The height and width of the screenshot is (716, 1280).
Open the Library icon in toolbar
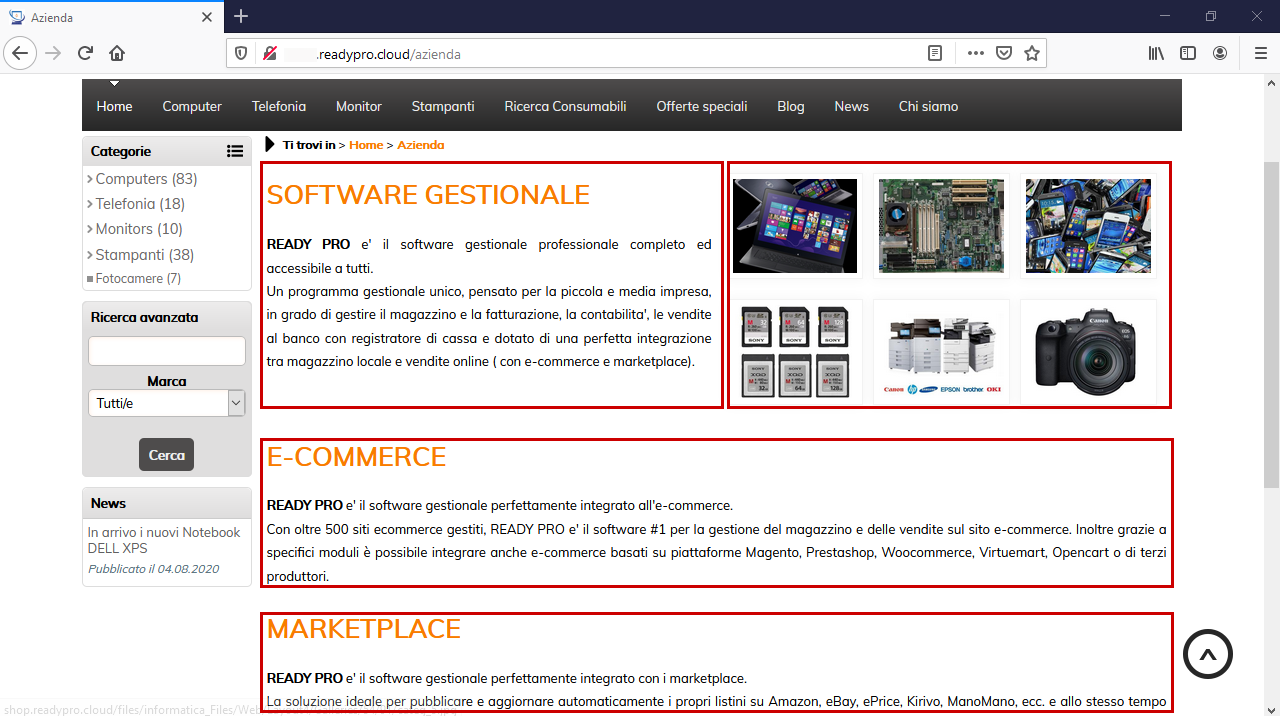pyautogui.click(x=1156, y=53)
